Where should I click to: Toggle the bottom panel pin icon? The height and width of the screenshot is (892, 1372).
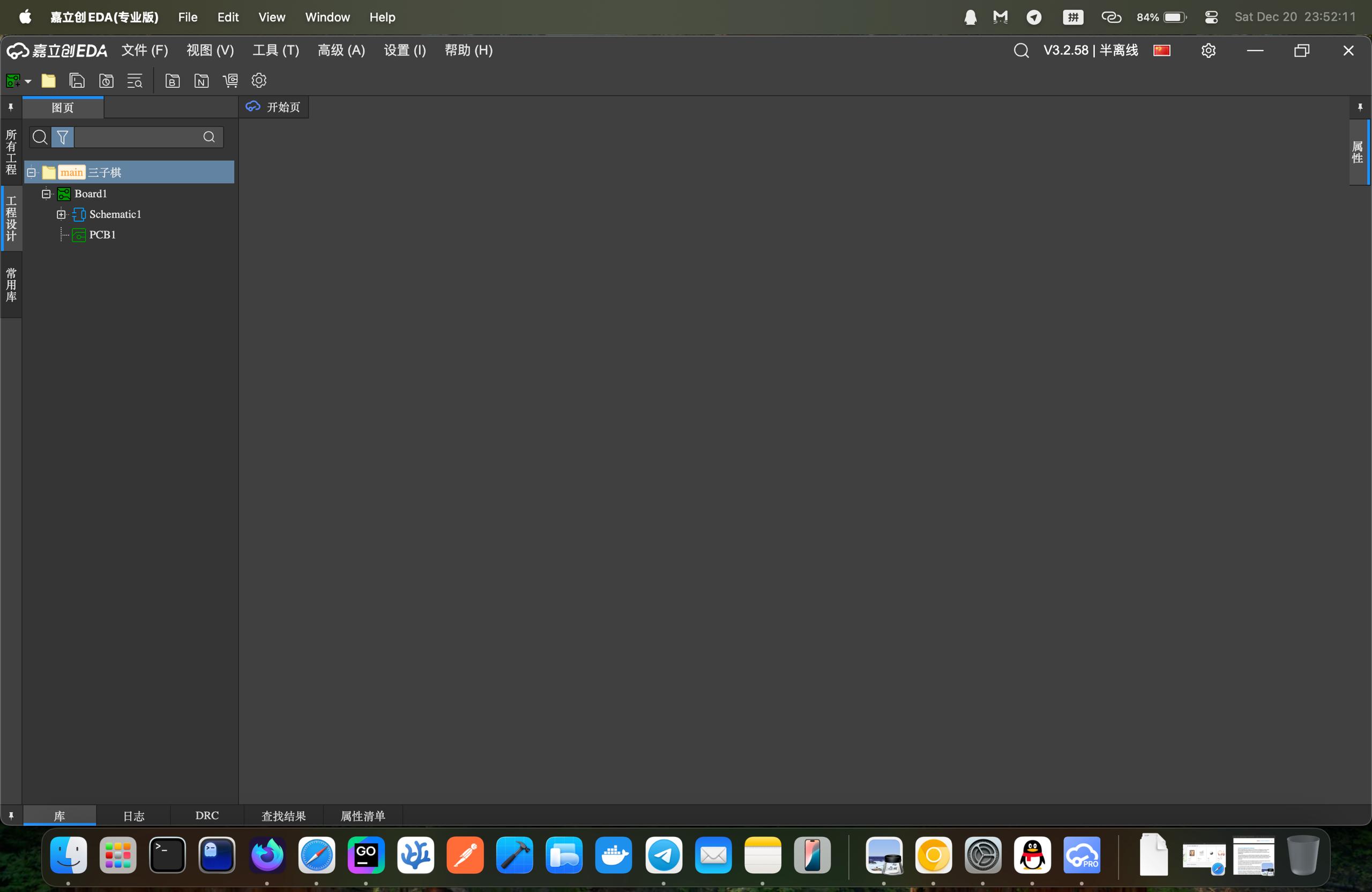coord(10,815)
